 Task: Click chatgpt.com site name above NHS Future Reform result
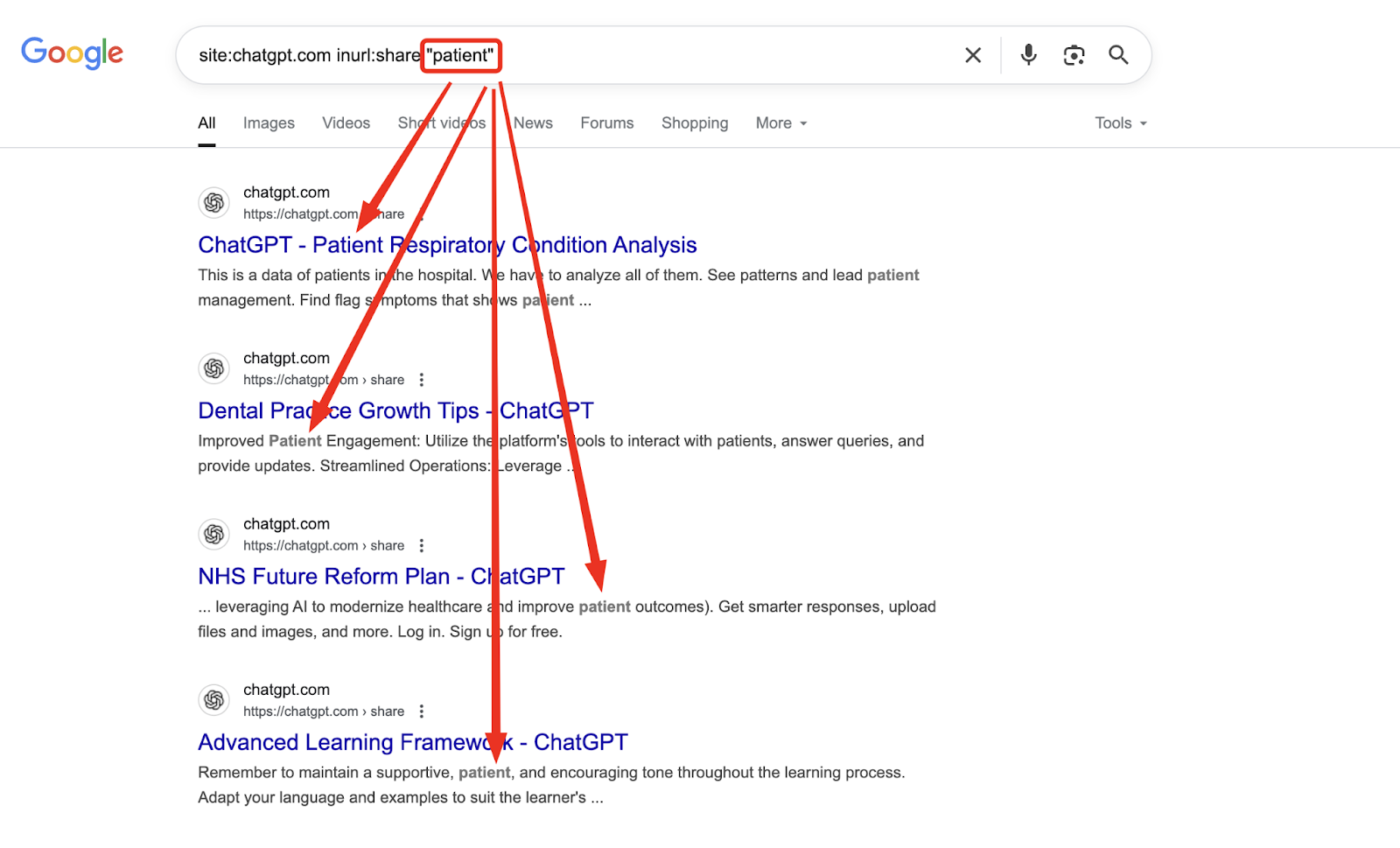pyautogui.click(x=286, y=523)
